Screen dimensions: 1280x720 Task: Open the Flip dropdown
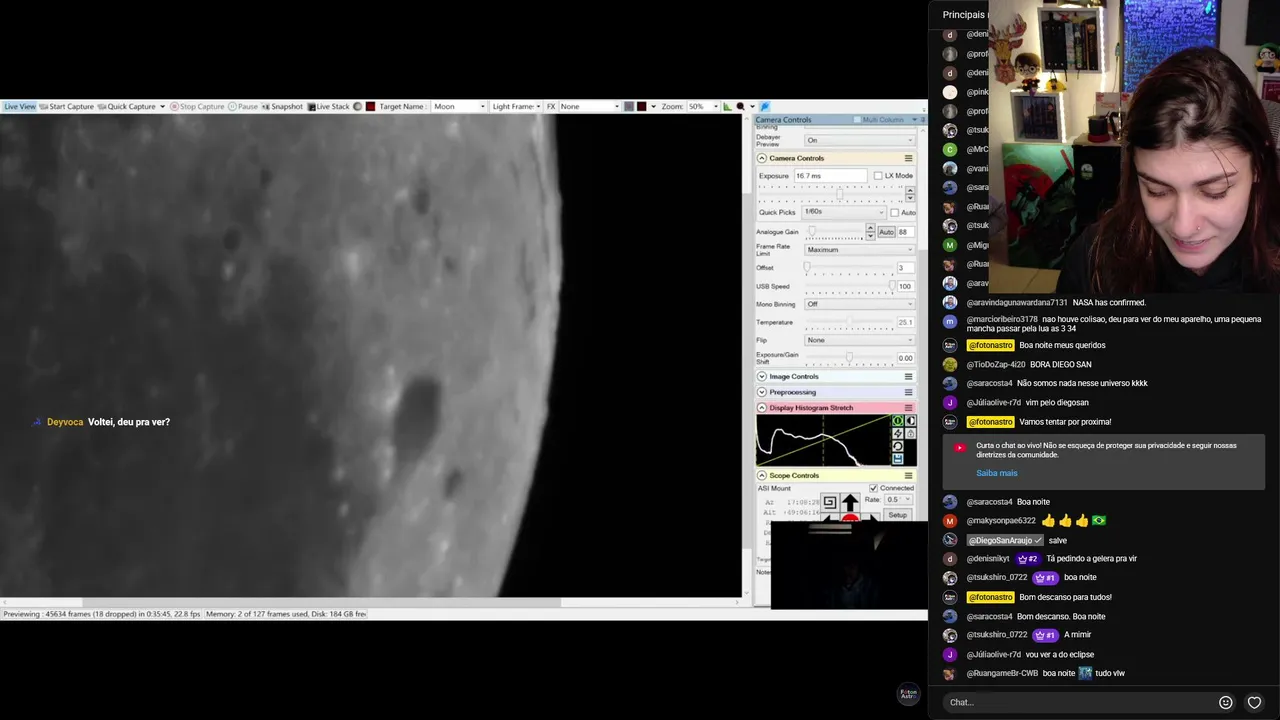coord(860,340)
